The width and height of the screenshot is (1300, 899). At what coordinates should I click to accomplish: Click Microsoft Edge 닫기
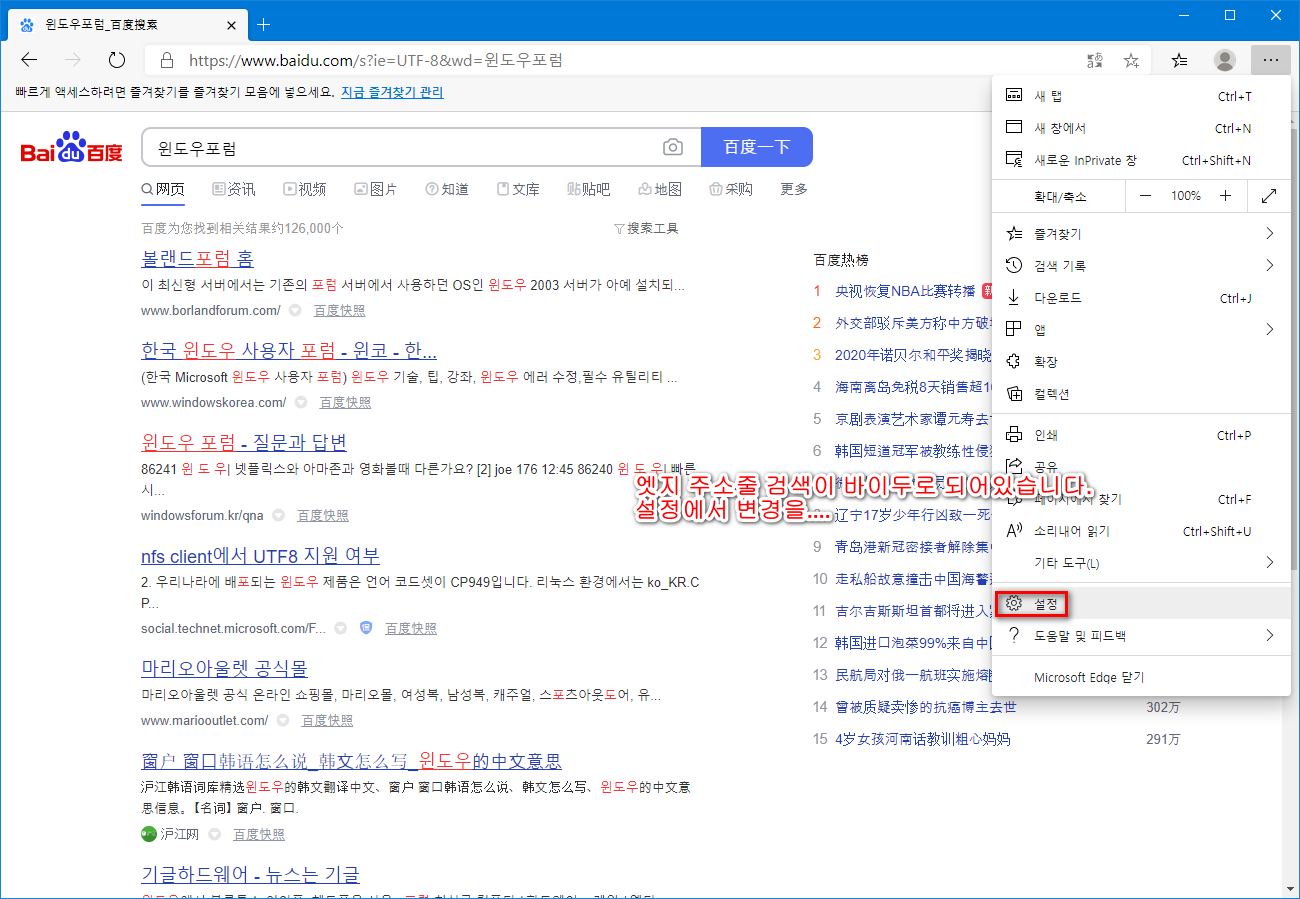pos(1141,677)
